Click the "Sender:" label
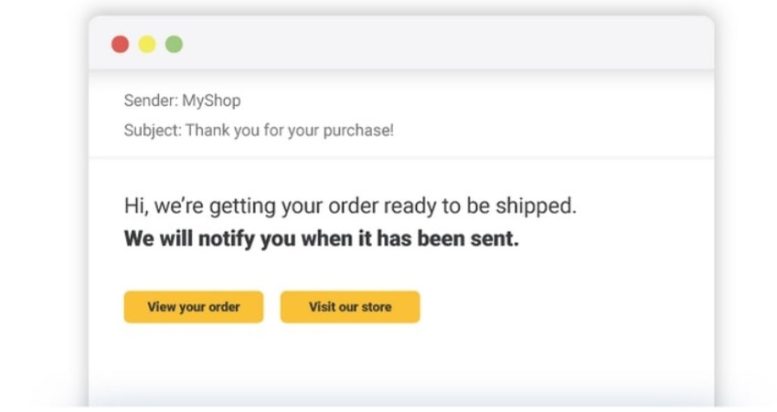The height and width of the screenshot is (412, 777). pos(151,101)
